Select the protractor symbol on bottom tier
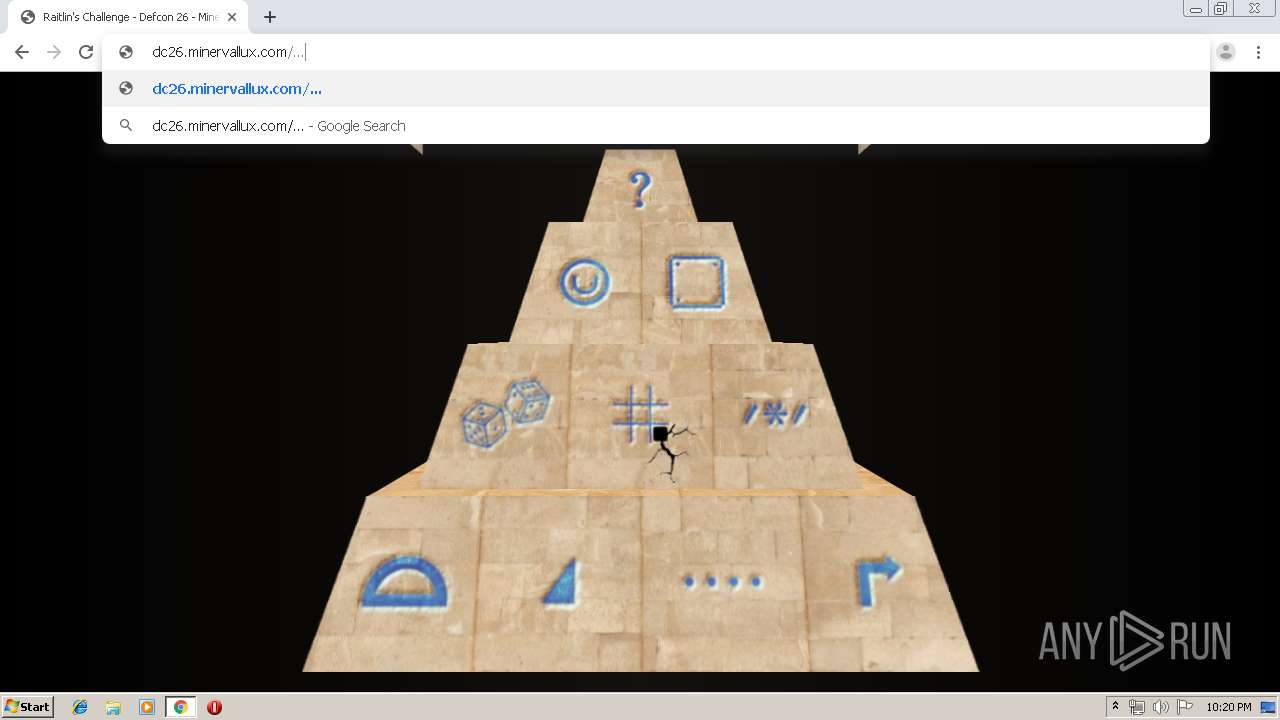This screenshot has height=720, width=1280. tap(403, 582)
